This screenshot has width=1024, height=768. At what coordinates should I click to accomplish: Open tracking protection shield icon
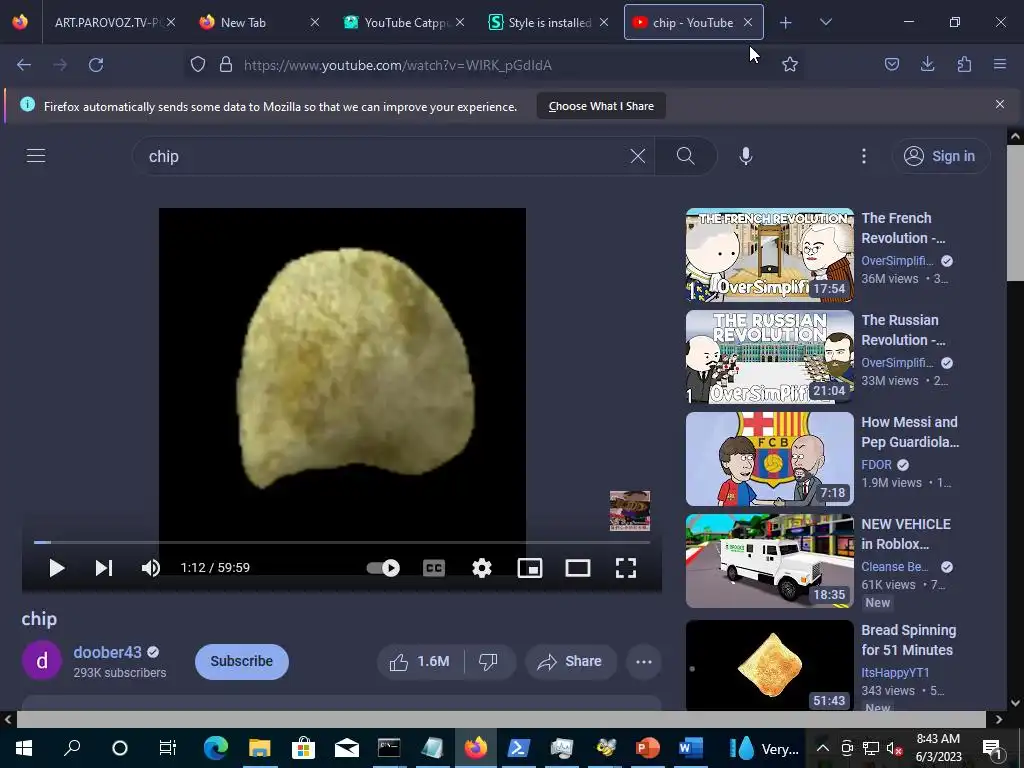[x=198, y=65]
